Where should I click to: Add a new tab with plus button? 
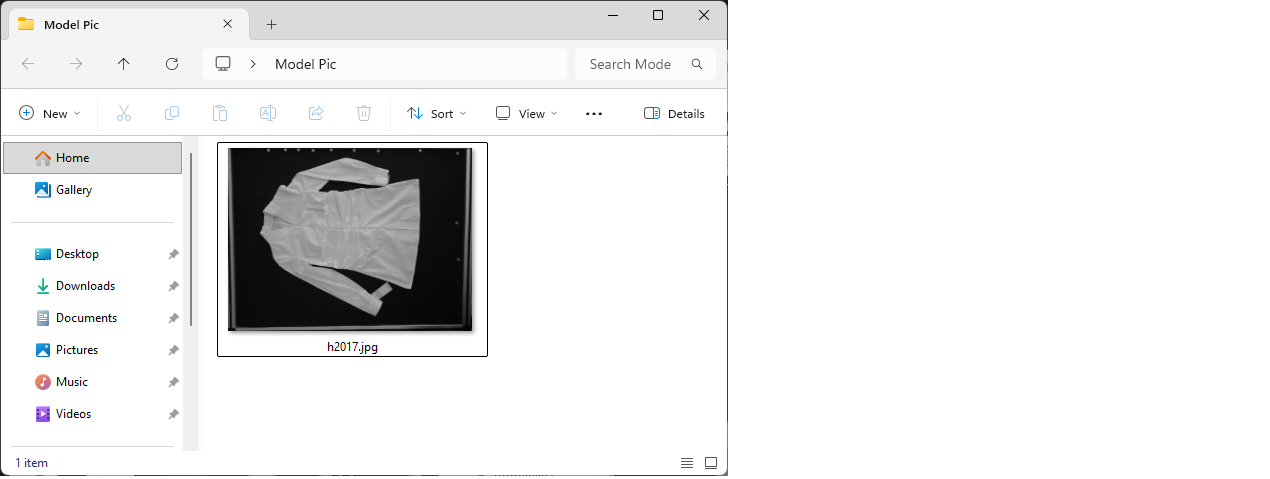(271, 24)
